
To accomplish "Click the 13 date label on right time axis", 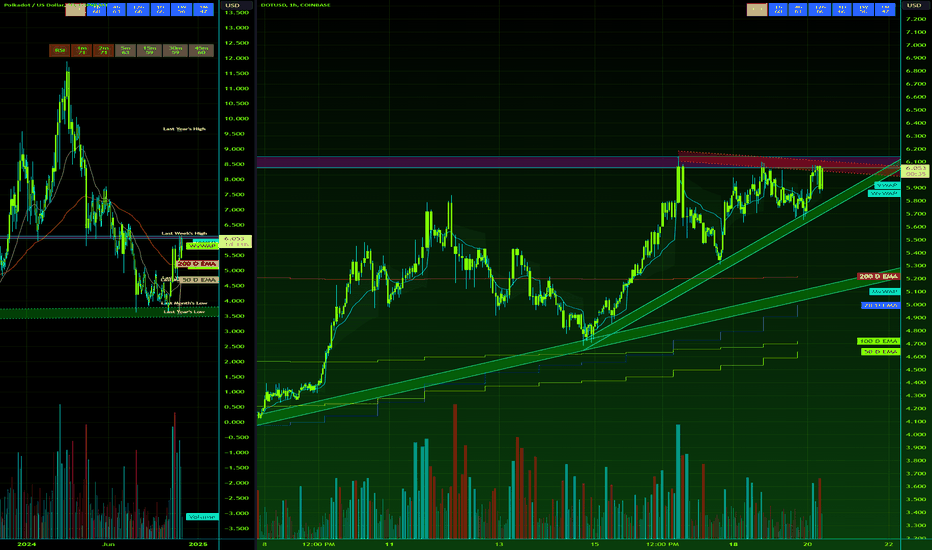I will tap(499, 544).
